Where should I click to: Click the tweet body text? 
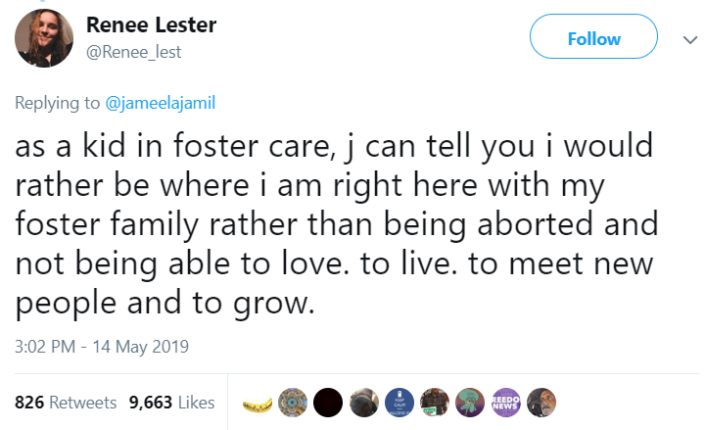(x=330, y=226)
